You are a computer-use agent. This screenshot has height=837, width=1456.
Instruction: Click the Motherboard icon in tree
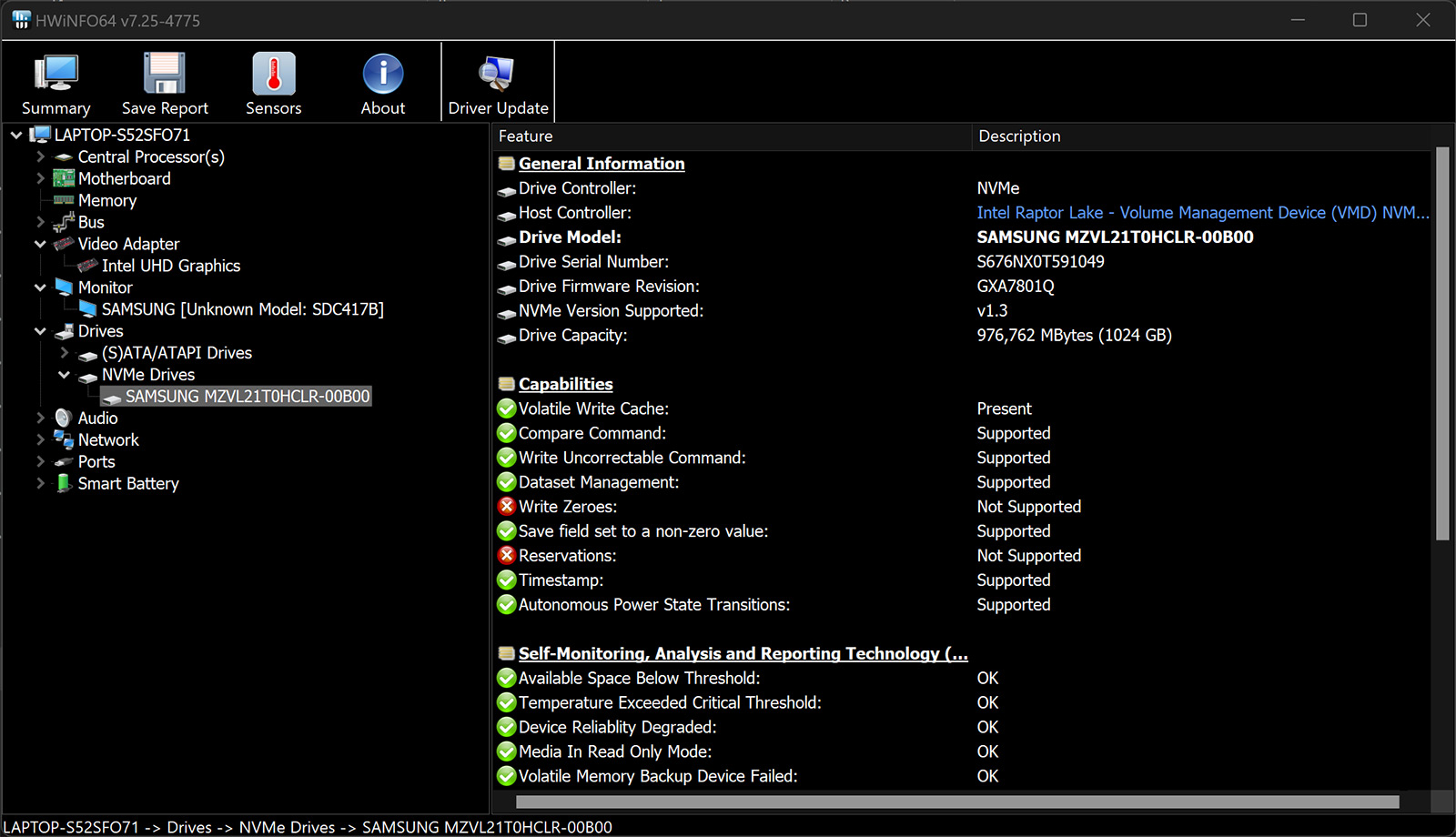tap(64, 178)
